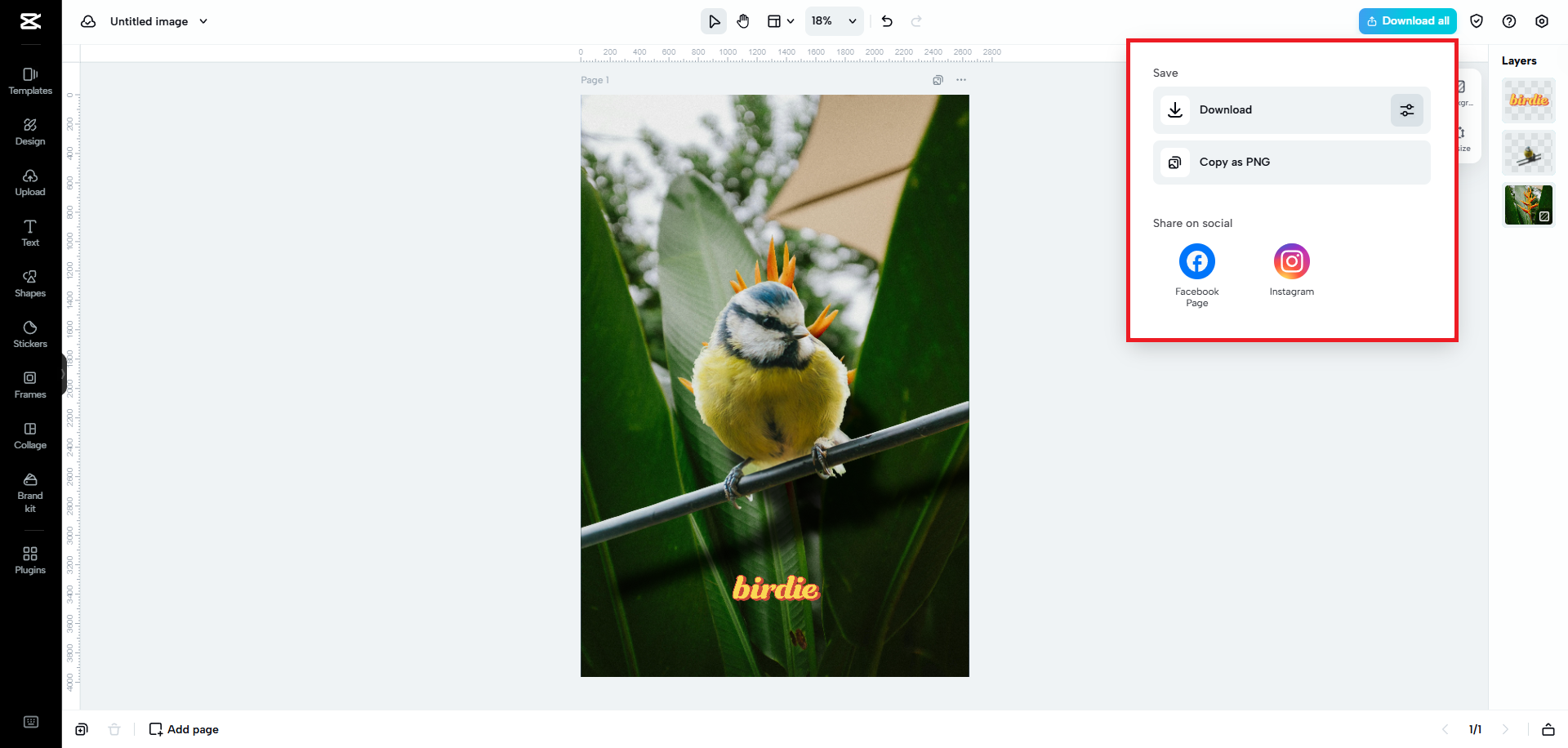Open the Templates panel
Viewport: 1568px width, 748px height.
(x=30, y=81)
